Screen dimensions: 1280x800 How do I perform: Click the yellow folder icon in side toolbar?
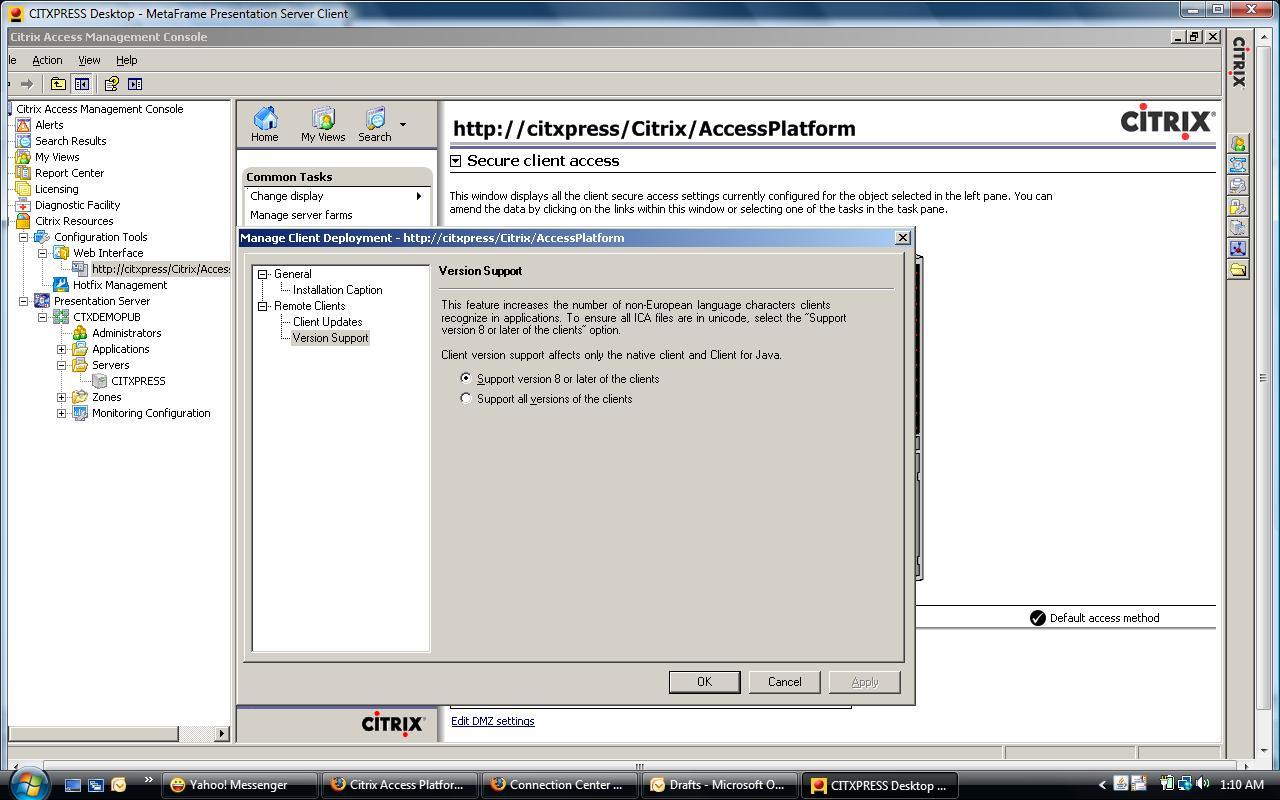[1238, 270]
